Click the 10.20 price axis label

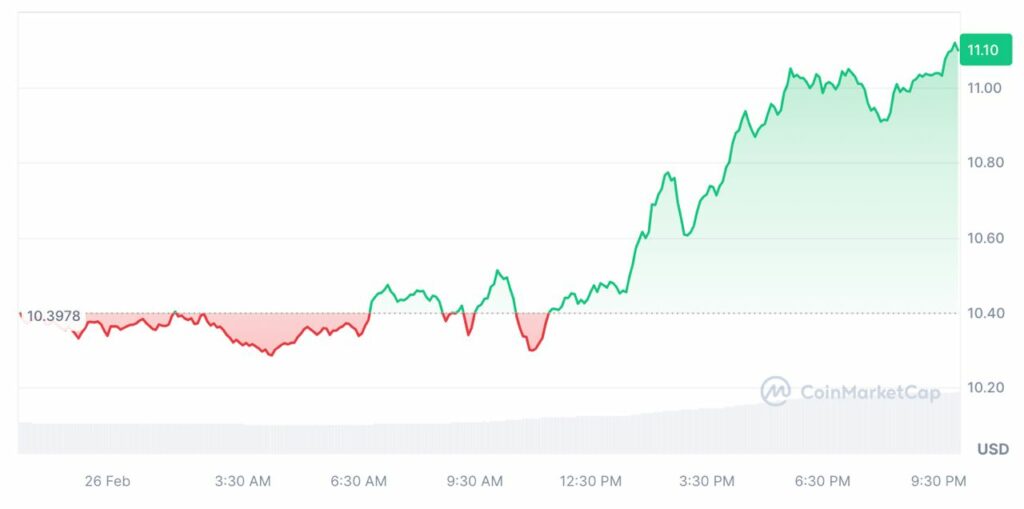984,388
